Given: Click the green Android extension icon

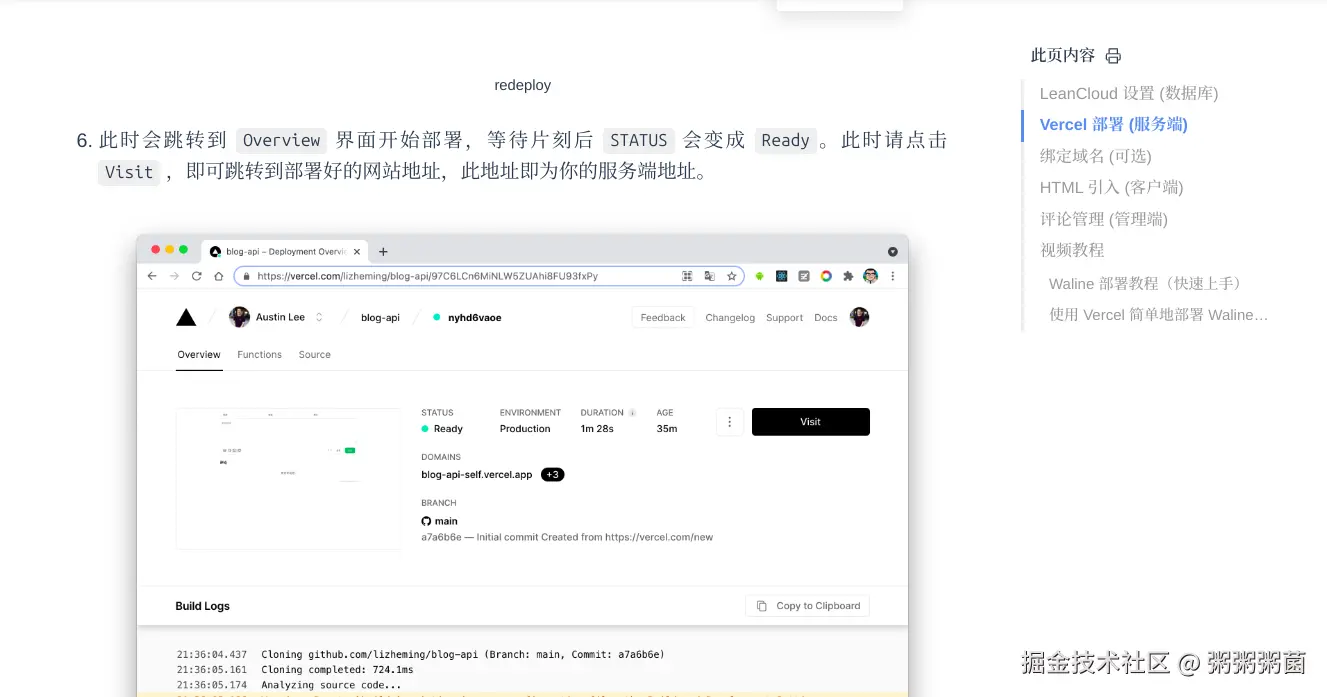Looking at the screenshot, I should [x=759, y=276].
